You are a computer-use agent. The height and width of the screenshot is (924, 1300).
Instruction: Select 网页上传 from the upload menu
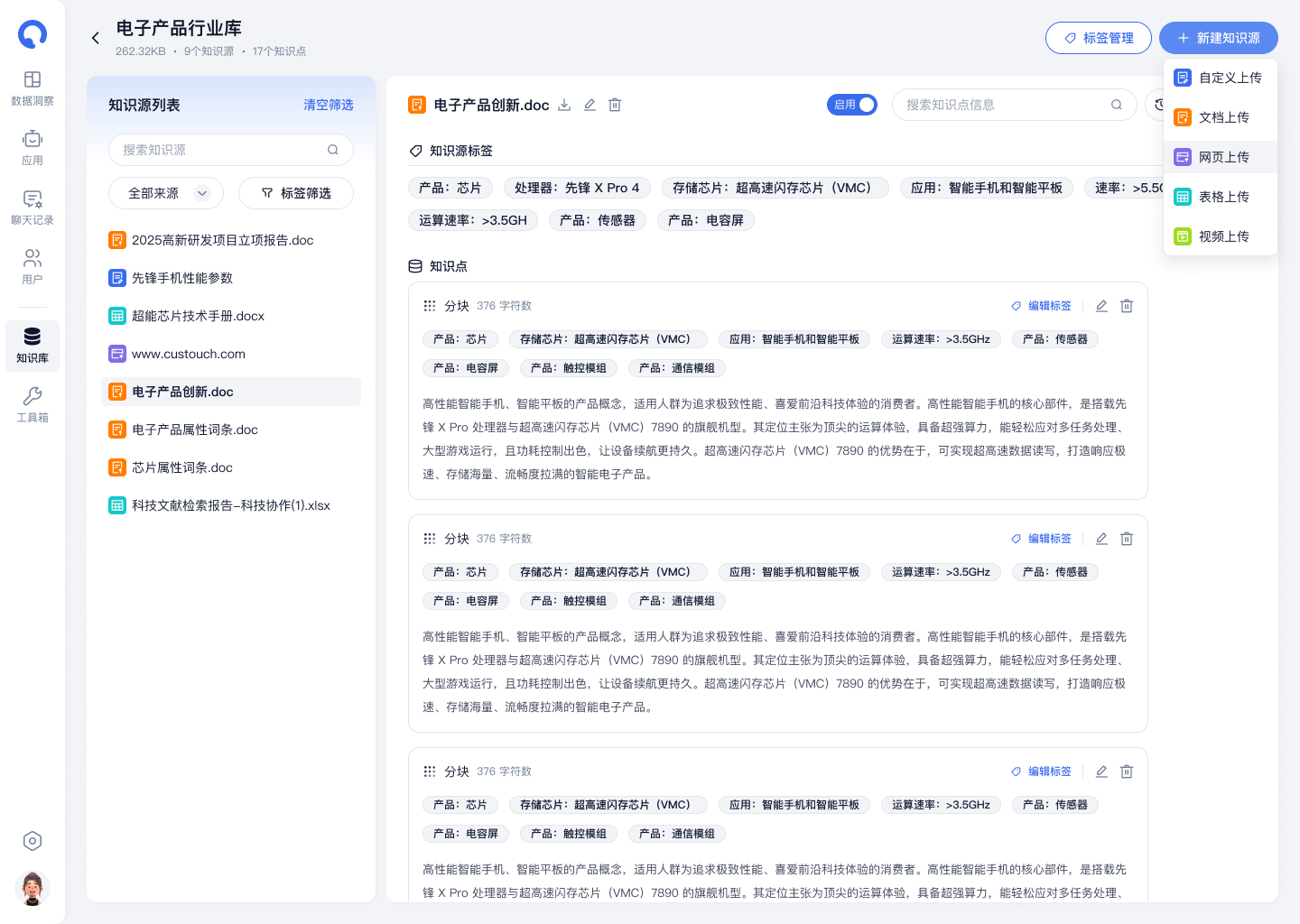coord(1222,157)
